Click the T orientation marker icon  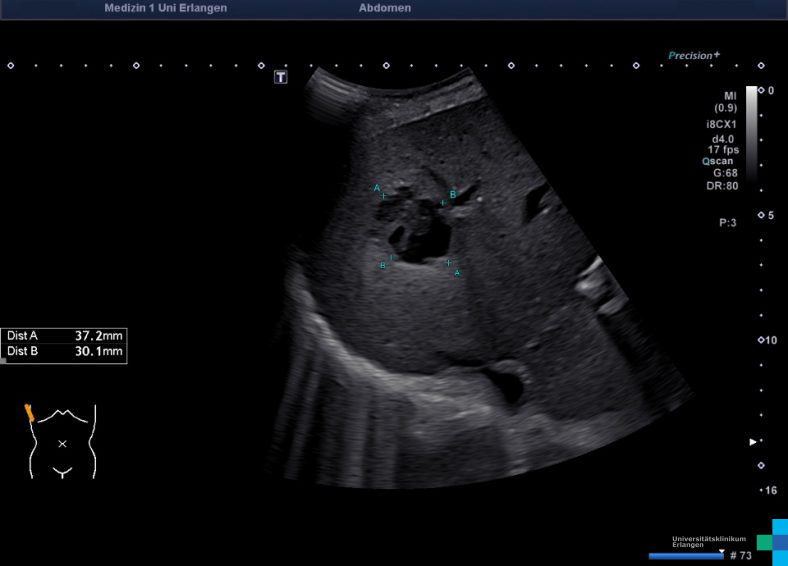(281, 77)
